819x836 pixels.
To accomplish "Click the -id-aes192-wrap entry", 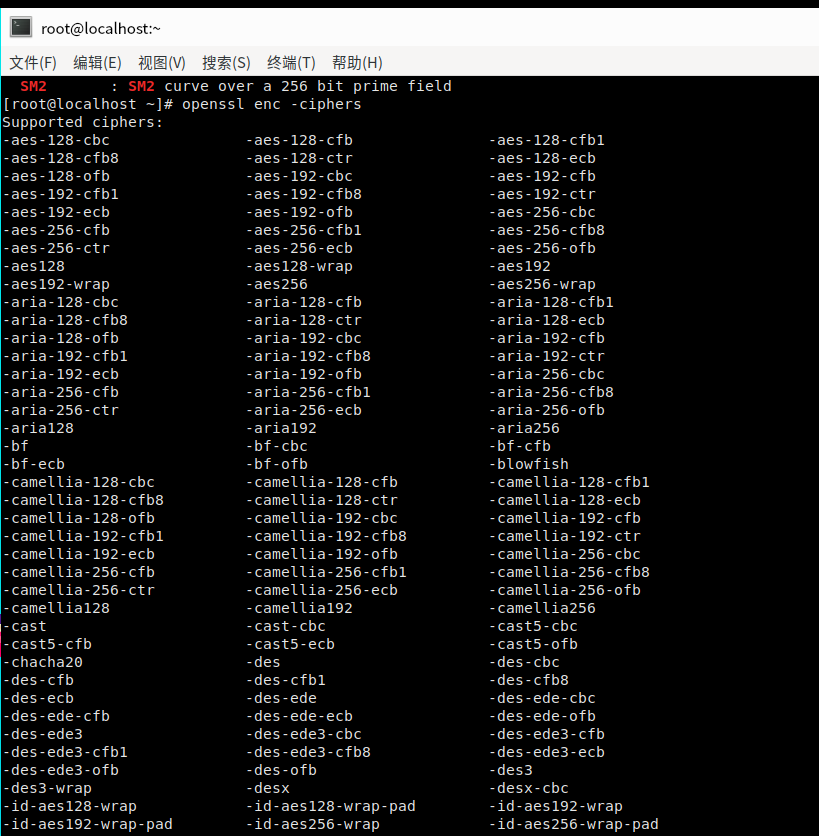I will [x=556, y=807].
